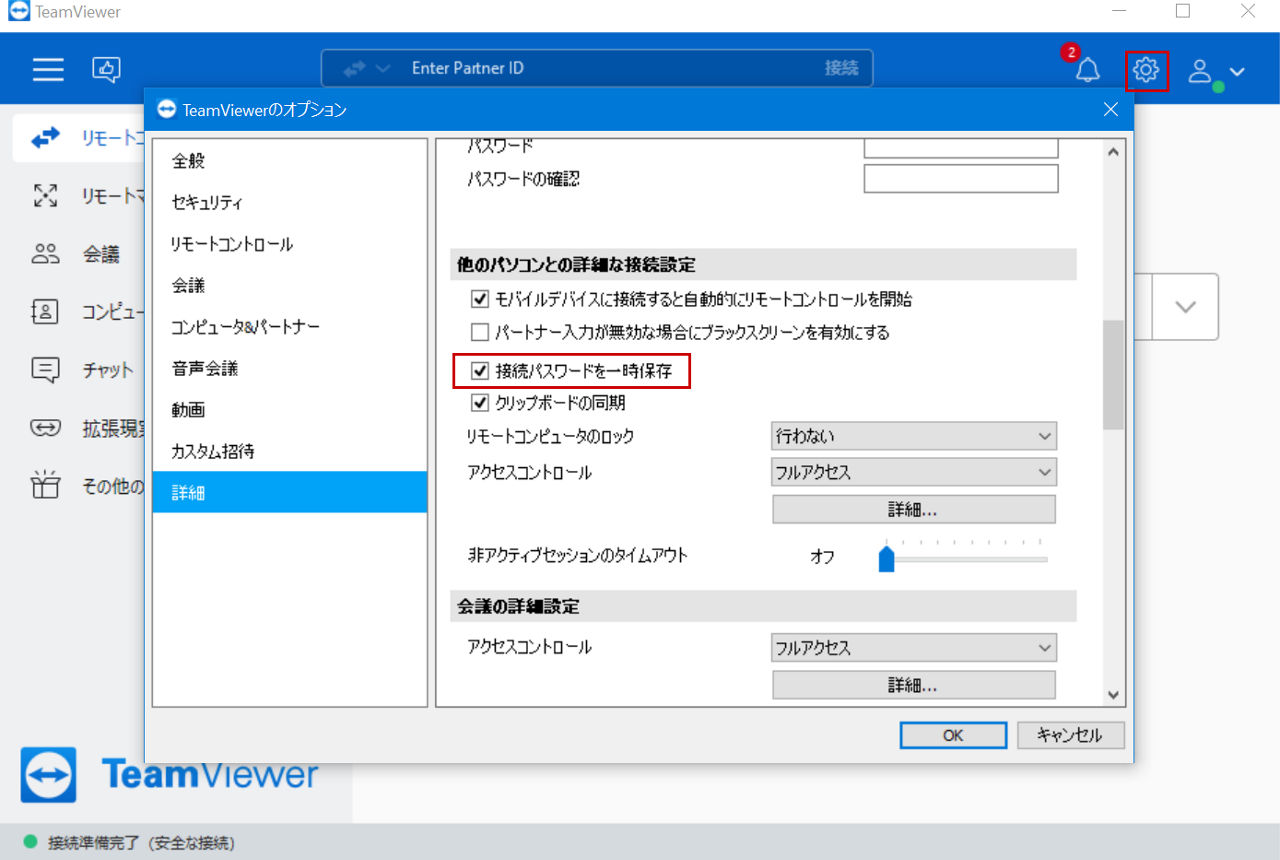Toggle 接続パスワードを一時保存 checkbox

tap(479, 372)
